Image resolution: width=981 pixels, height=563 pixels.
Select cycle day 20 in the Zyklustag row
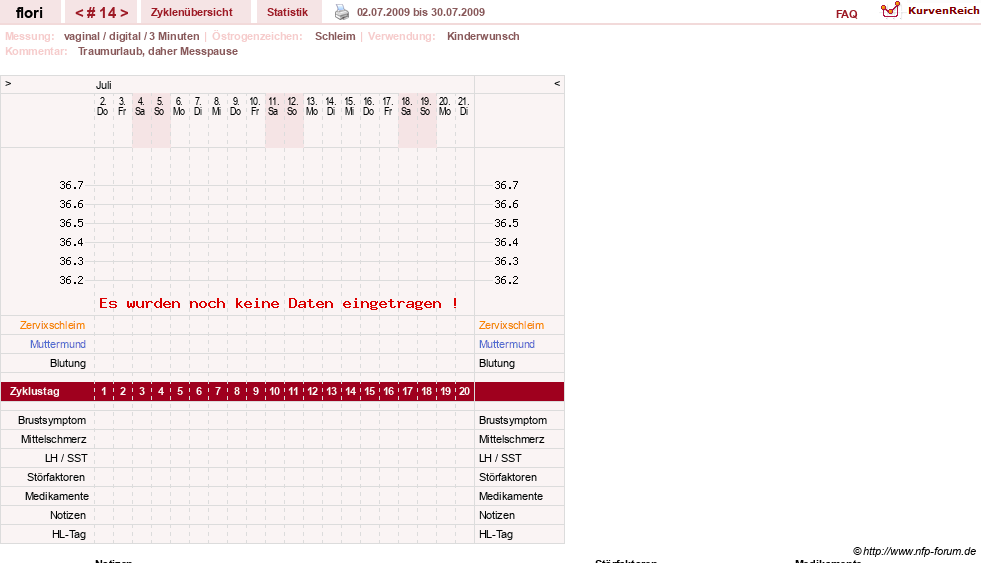pos(464,392)
